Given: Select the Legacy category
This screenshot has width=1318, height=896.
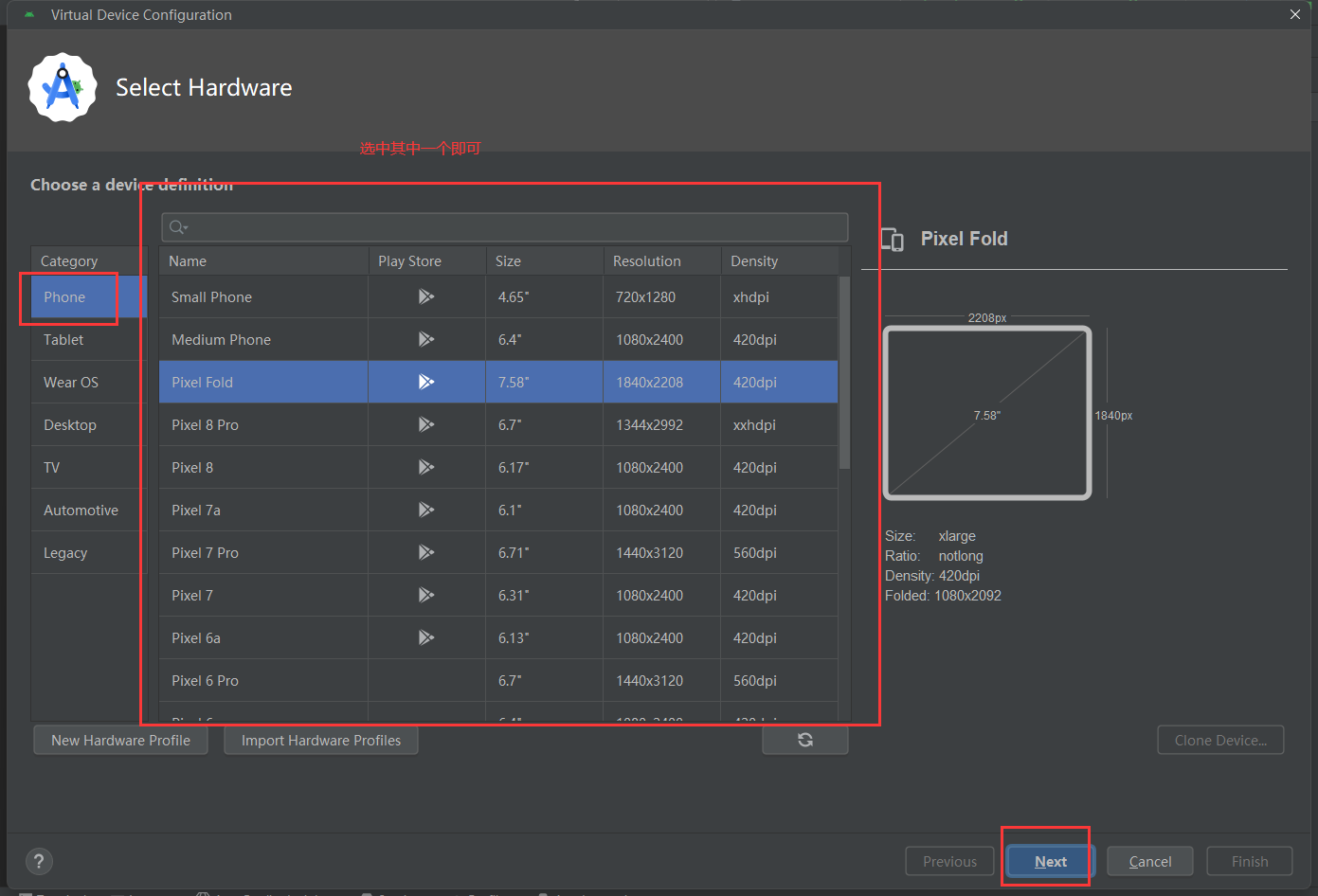Looking at the screenshot, I should click(x=89, y=552).
